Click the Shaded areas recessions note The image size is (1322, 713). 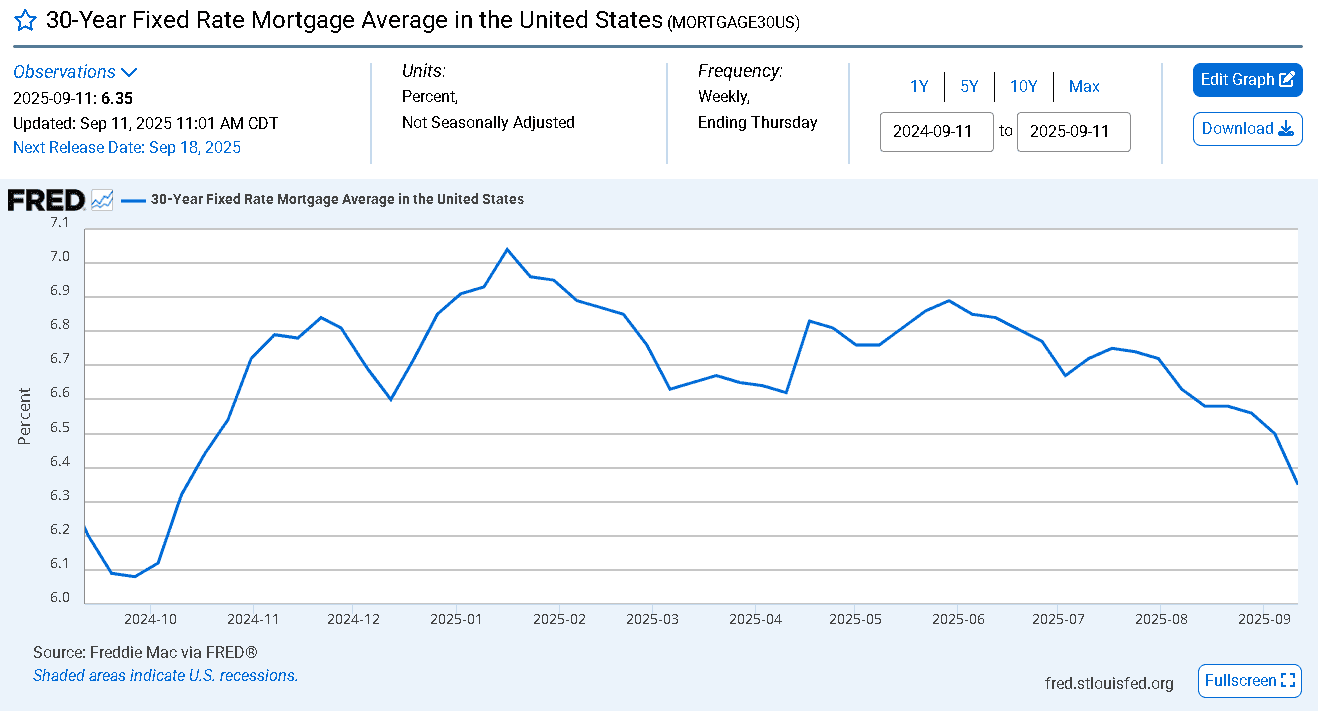pos(165,676)
